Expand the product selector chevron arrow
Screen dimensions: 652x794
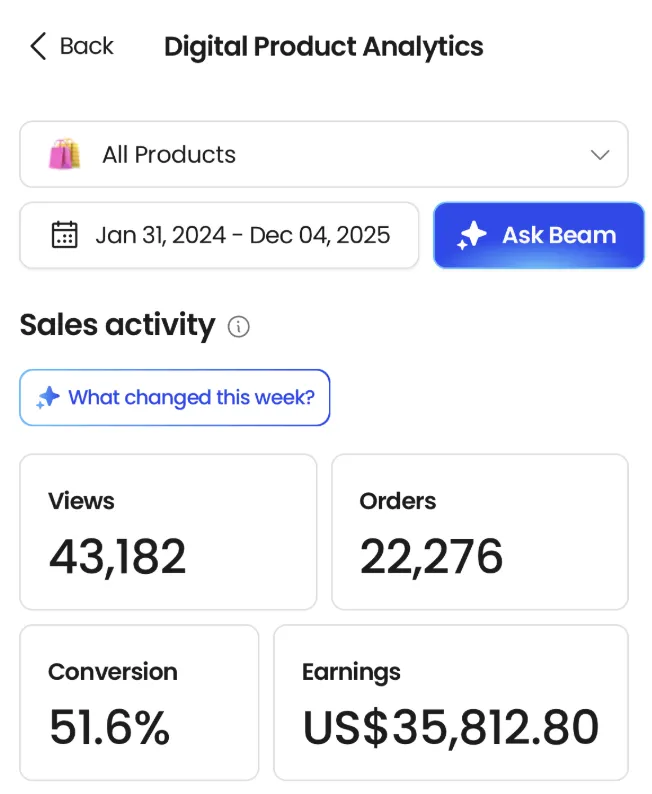point(600,155)
